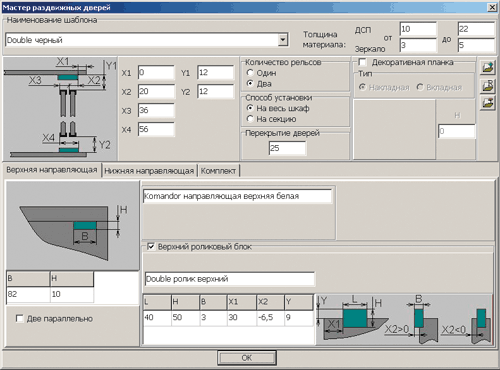The image size is (500, 370).
Task: Click the Double ролик верхний field
Action: pyautogui.click(x=230, y=279)
